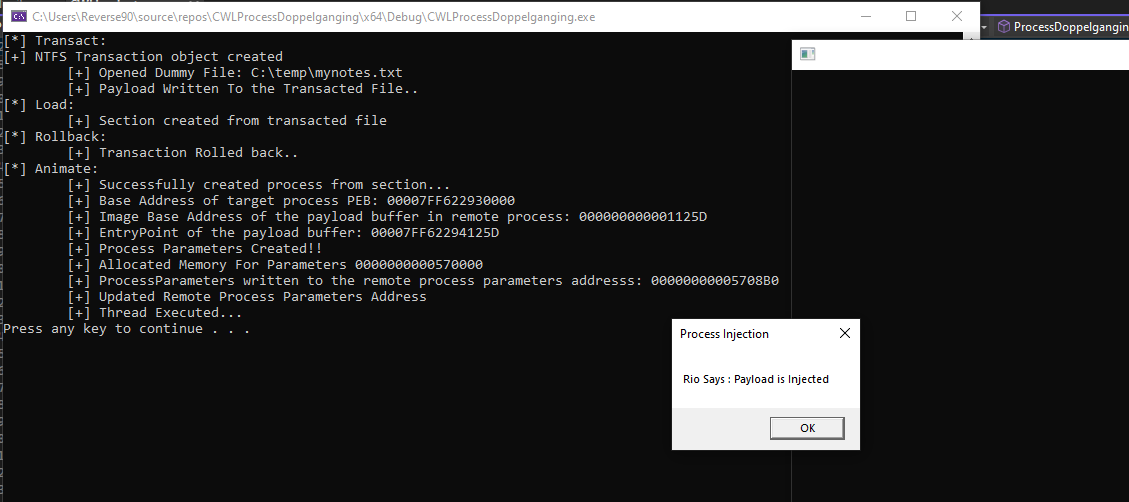Click the 'Rio Says : Payload is Injected' message
The height and width of the screenshot is (502, 1129).
pos(755,379)
